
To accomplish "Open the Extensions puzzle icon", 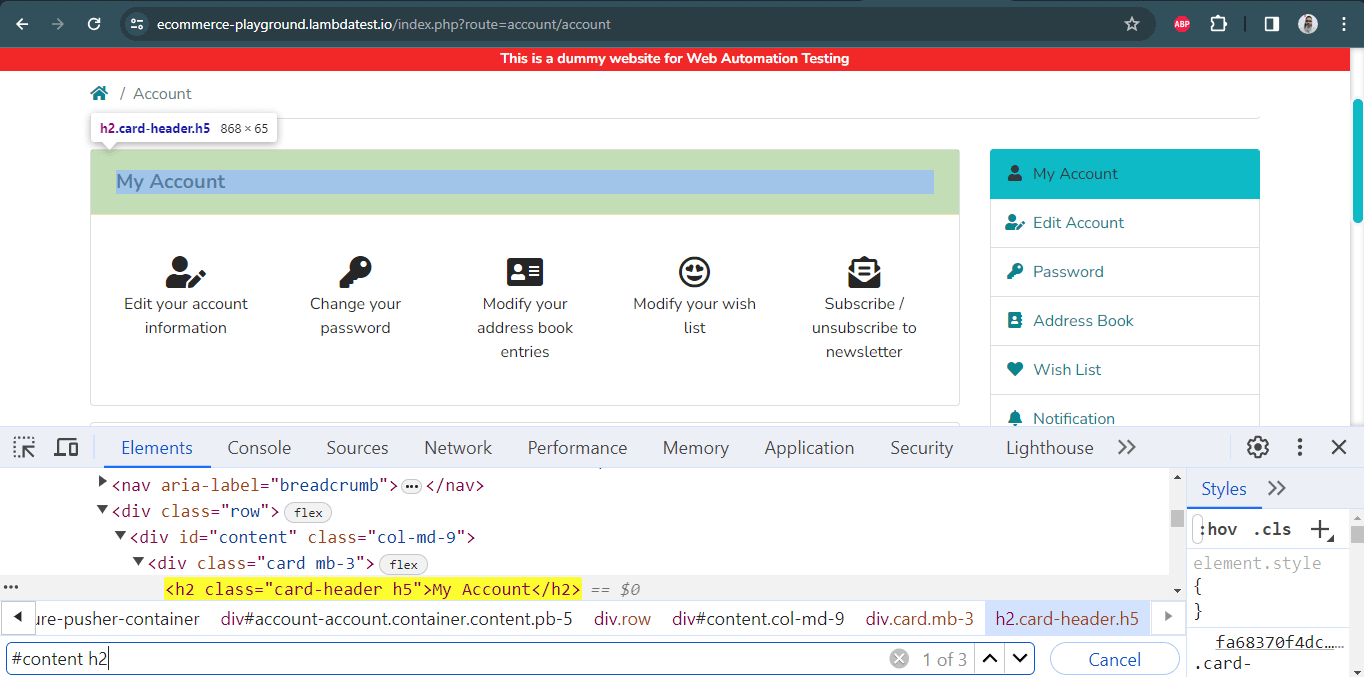I will coord(1218,24).
